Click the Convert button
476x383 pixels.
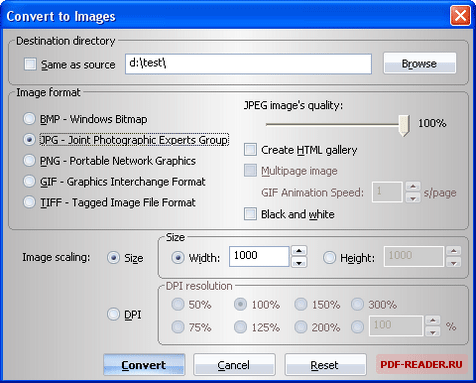click(144, 365)
